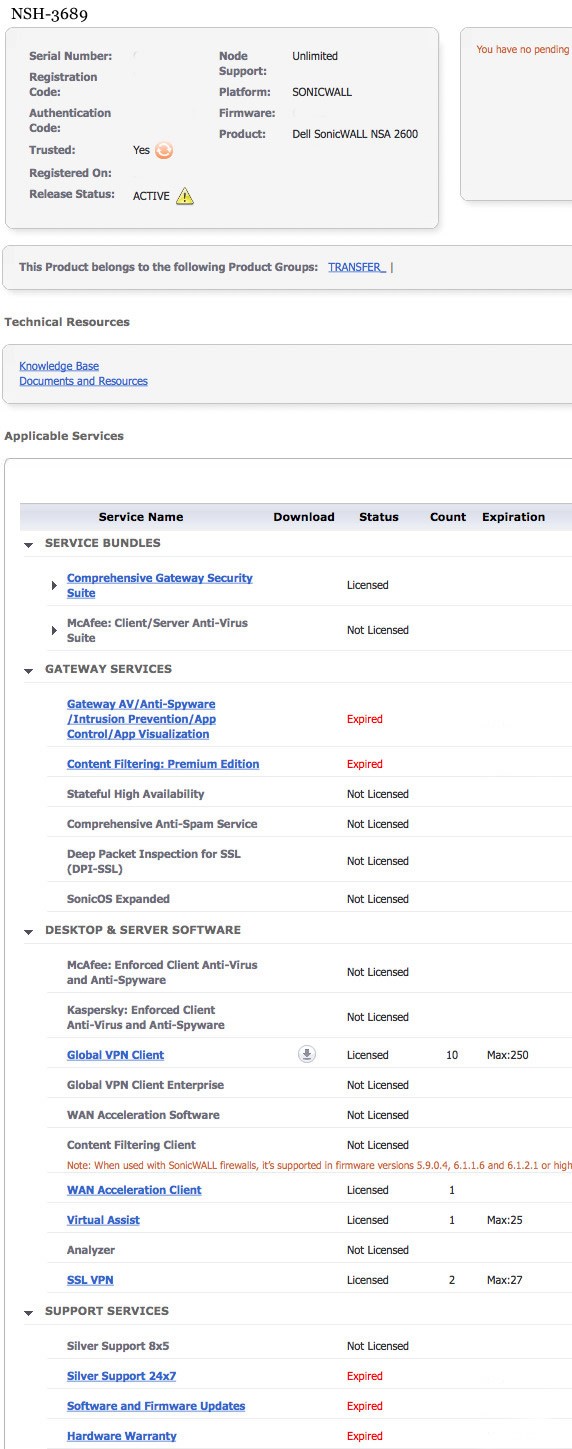
Task: Open the Global VPN Client link
Action: (x=115, y=1055)
